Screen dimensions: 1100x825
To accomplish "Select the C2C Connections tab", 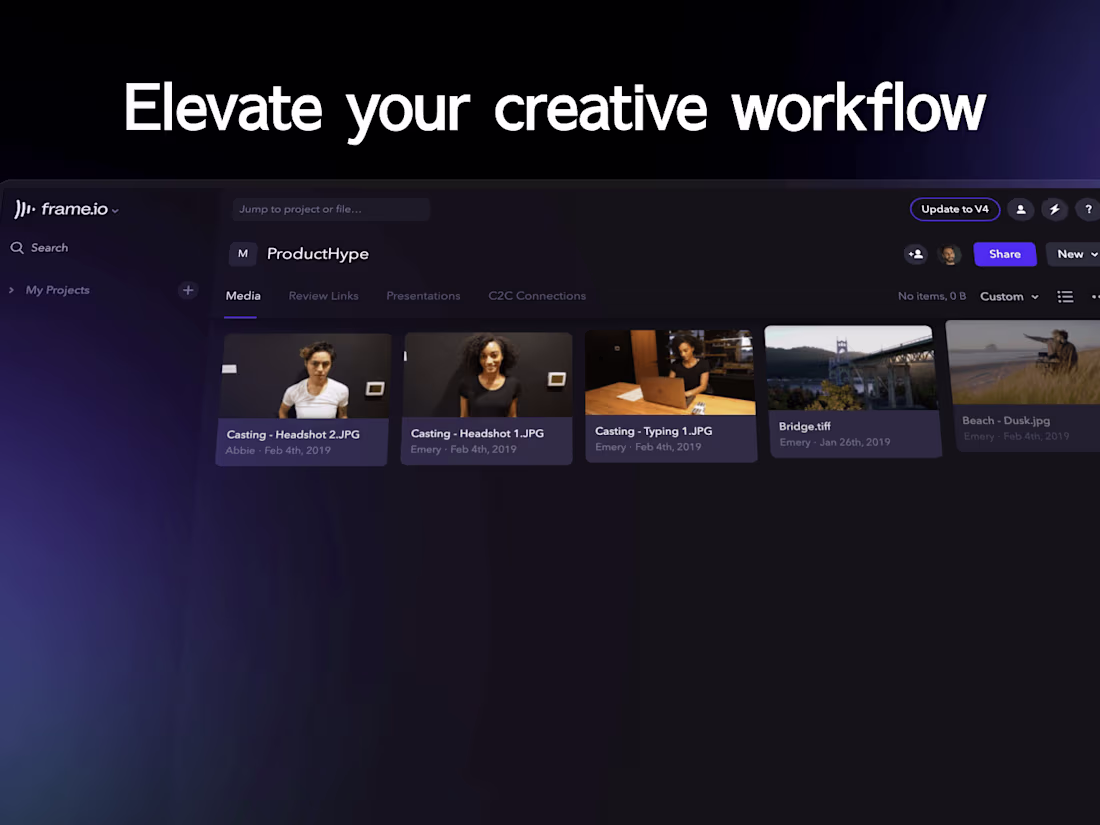I will (x=537, y=295).
